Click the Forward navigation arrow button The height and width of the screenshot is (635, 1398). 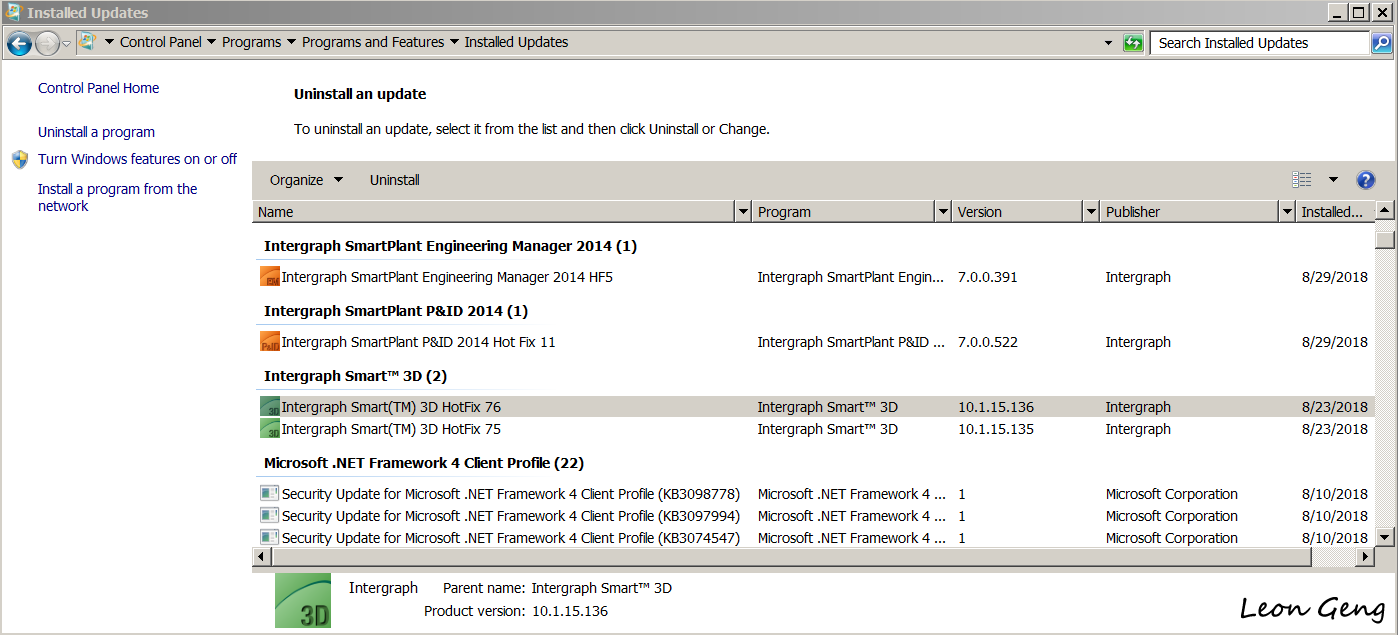tap(47, 43)
